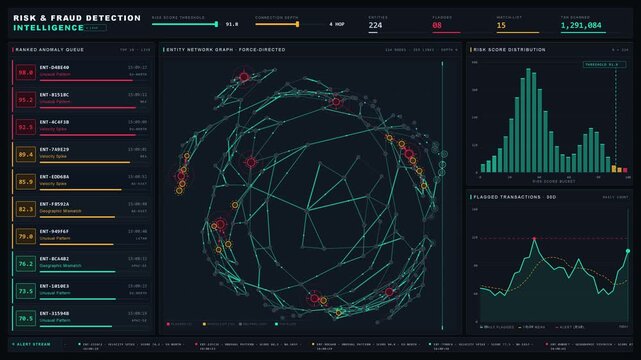Click the 70.5 risk score badge
The width and height of the screenshot is (641, 360).
(x=26, y=319)
